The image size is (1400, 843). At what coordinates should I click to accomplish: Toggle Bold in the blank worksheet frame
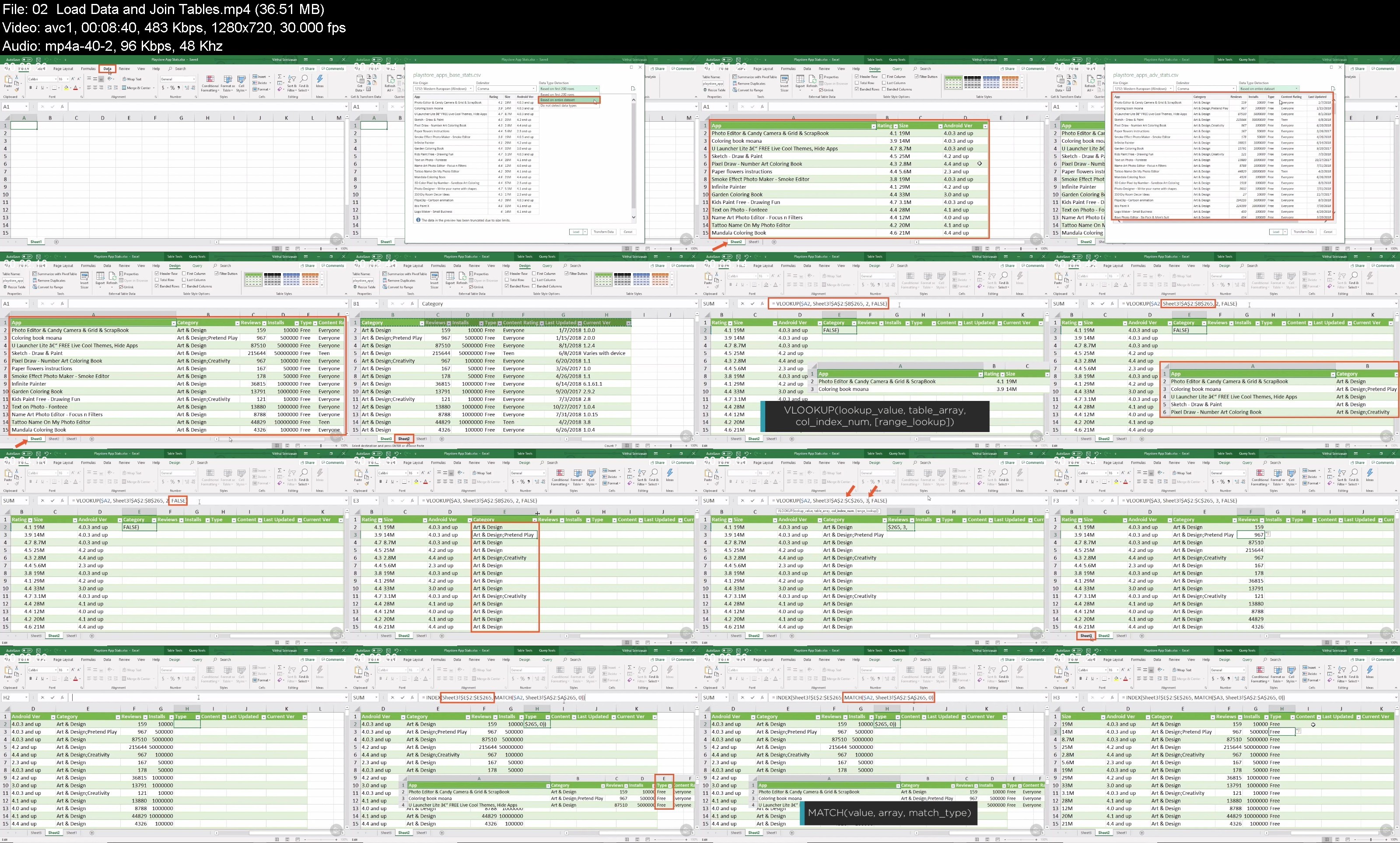click(x=31, y=88)
